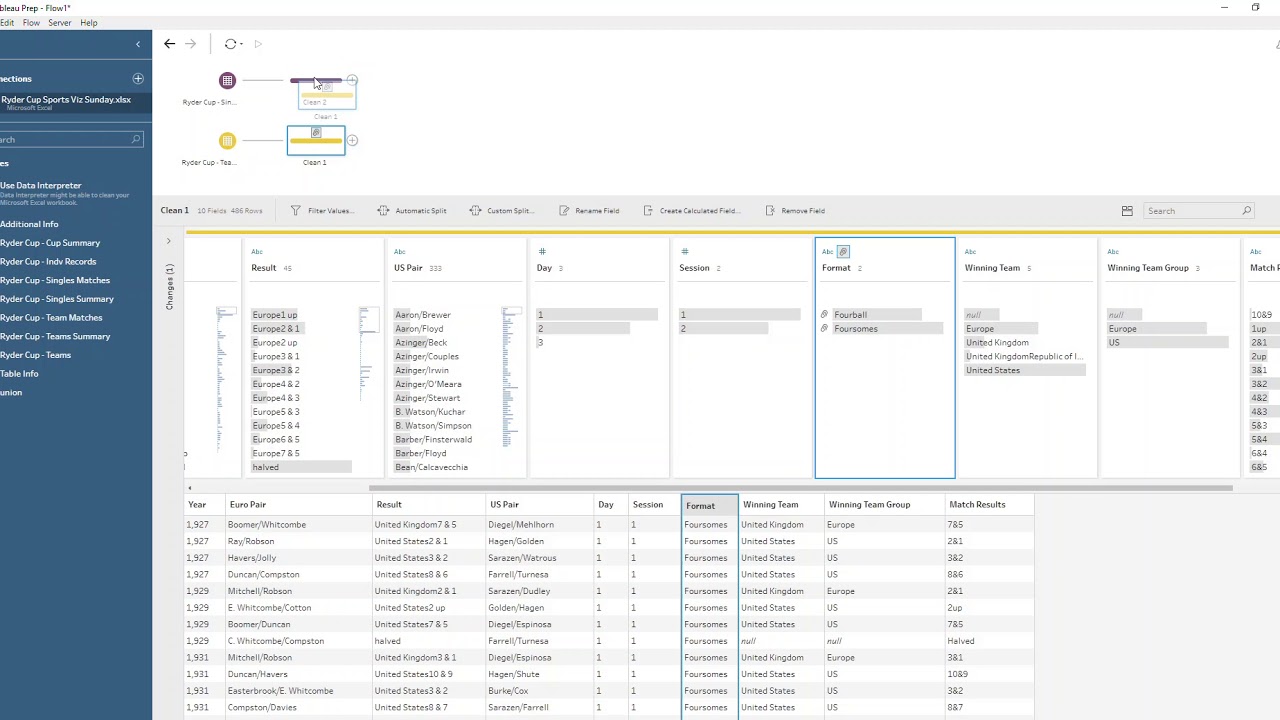Viewport: 1280px width, 720px height.
Task: Select Ryder Cup - Teams Summary sheet
Action: [55, 336]
